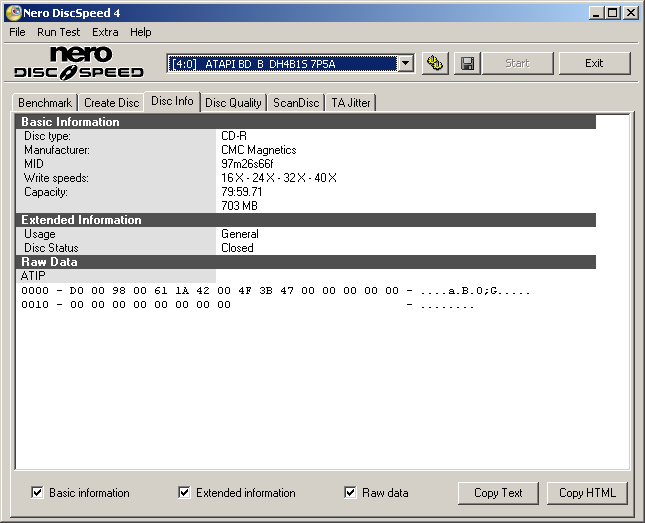Click the Disc Status value Closed
The height and width of the screenshot is (523, 645).
click(237, 248)
